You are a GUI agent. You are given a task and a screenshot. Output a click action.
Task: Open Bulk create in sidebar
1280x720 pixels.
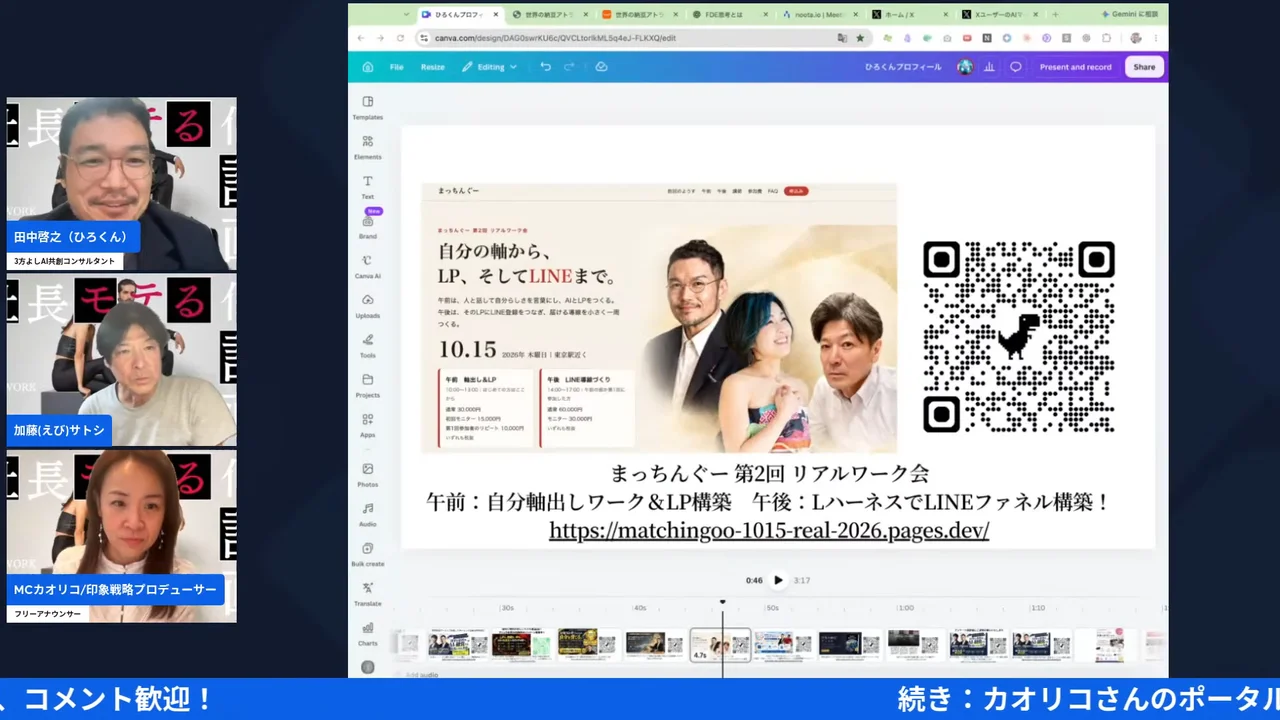pos(368,554)
